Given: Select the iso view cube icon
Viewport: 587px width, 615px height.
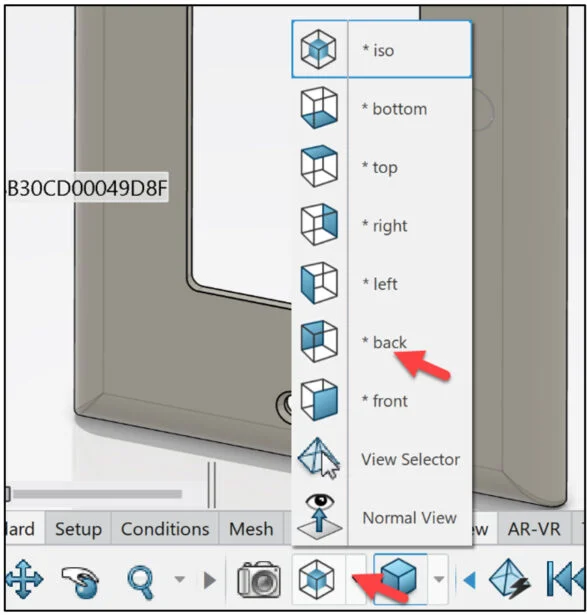Looking at the screenshot, I should pyautogui.click(x=318, y=50).
